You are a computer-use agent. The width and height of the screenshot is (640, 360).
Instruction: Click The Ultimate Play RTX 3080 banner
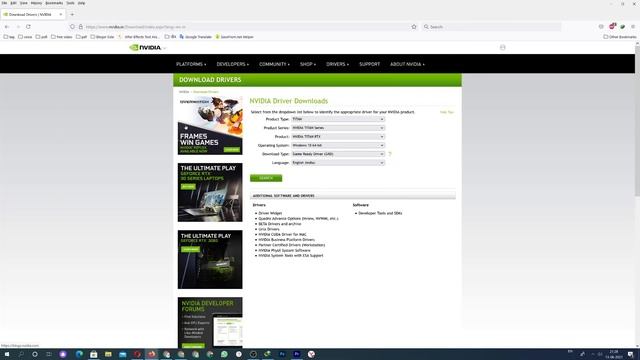[x=210, y=259]
